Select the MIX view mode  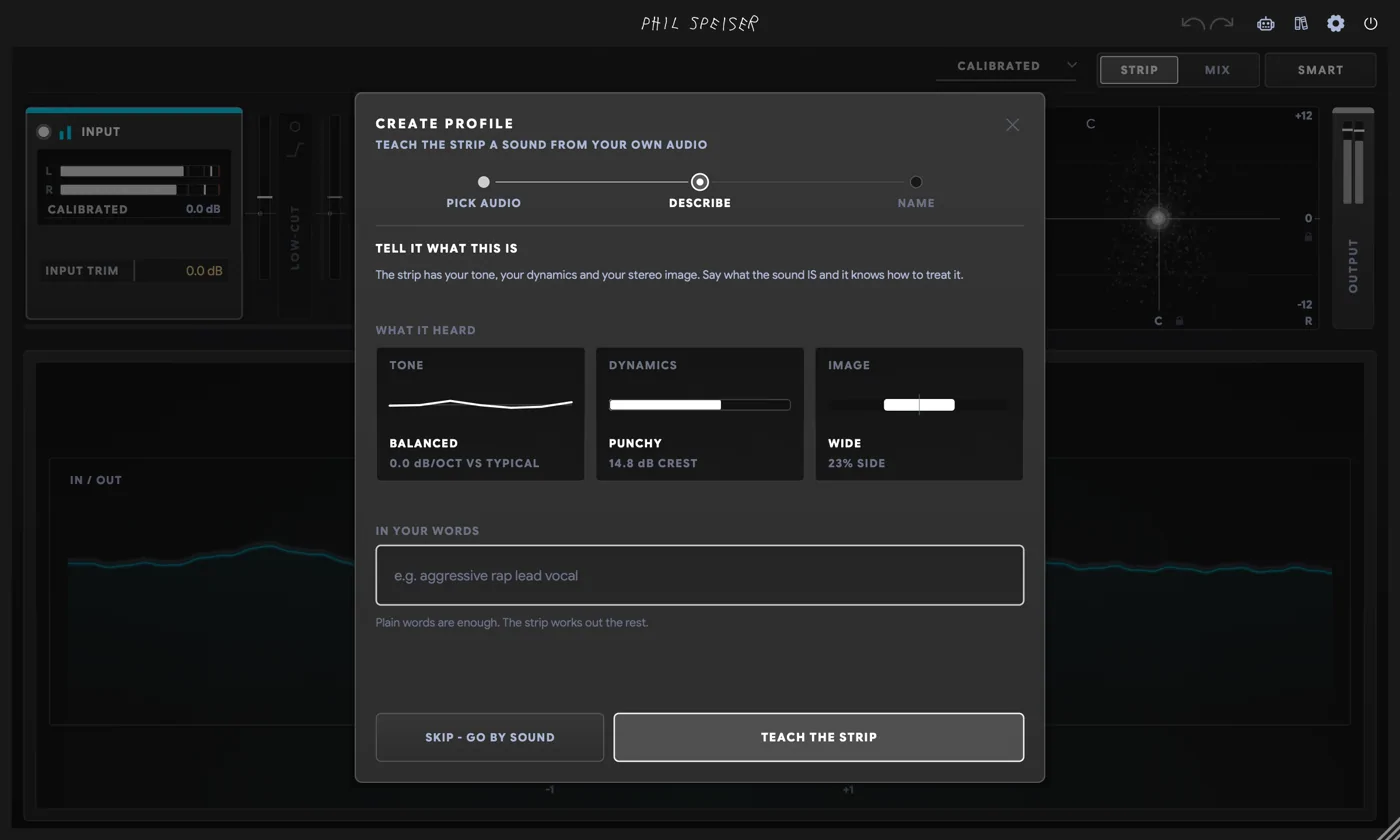(1217, 70)
